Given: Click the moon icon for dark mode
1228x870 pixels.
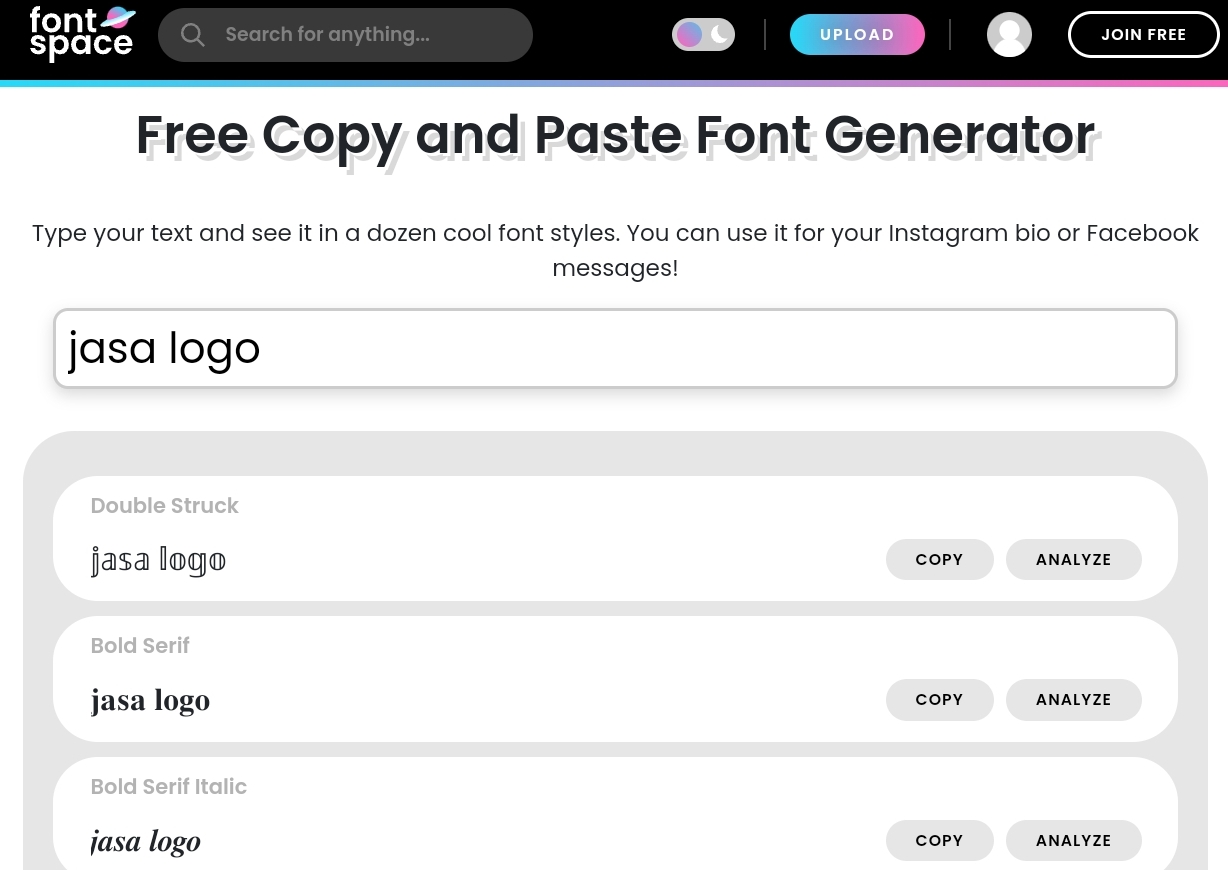Looking at the screenshot, I should click(718, 34).
